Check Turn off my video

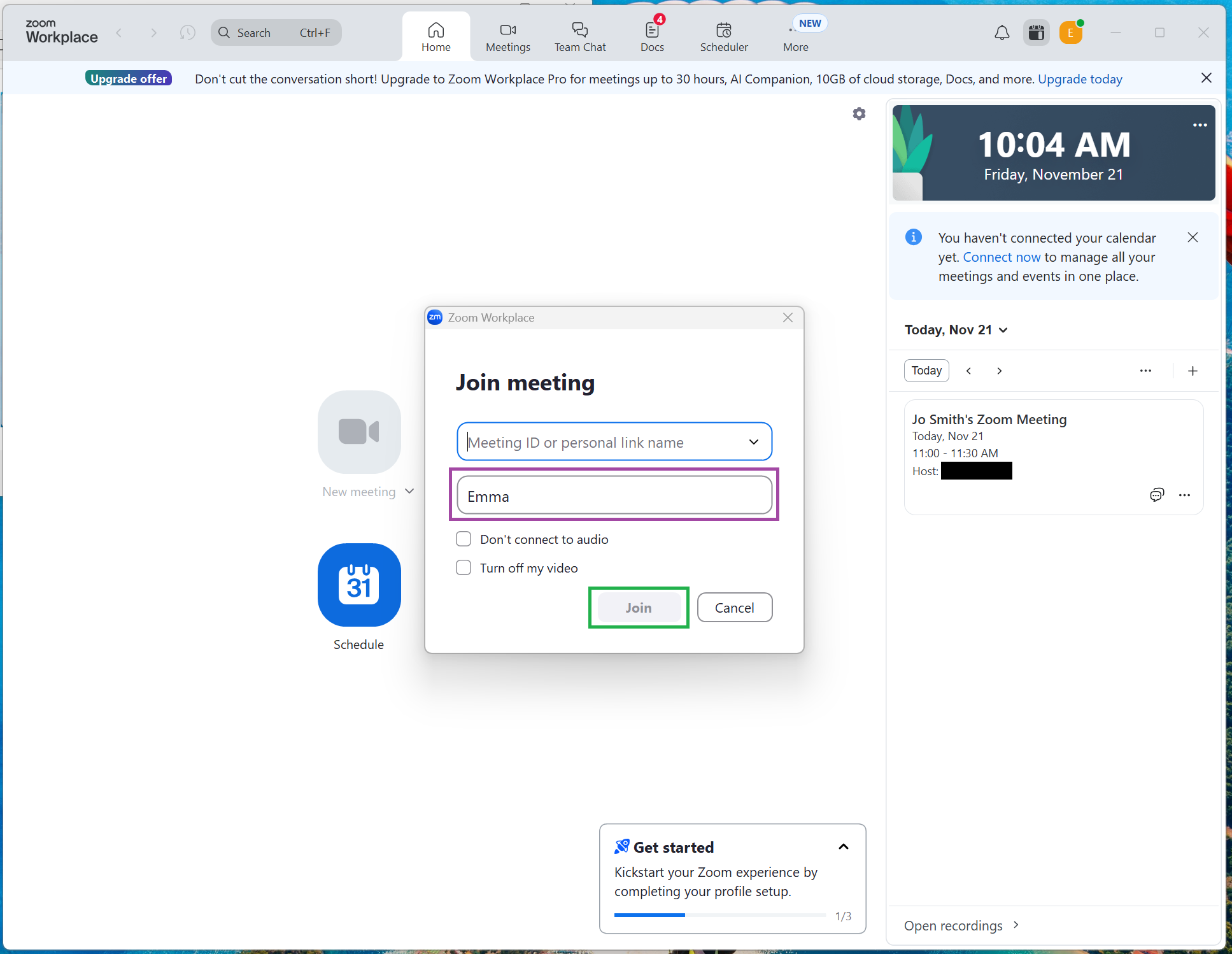click(464, 567)
